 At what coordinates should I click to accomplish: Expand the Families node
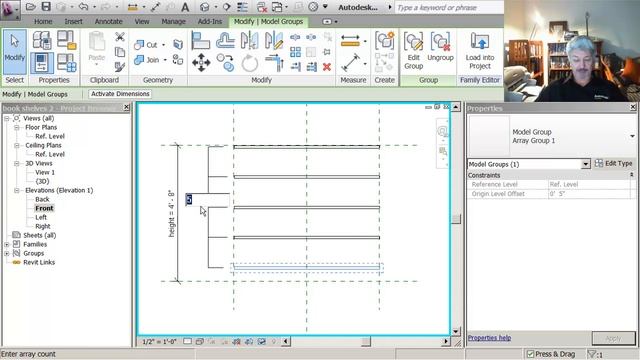7,244
